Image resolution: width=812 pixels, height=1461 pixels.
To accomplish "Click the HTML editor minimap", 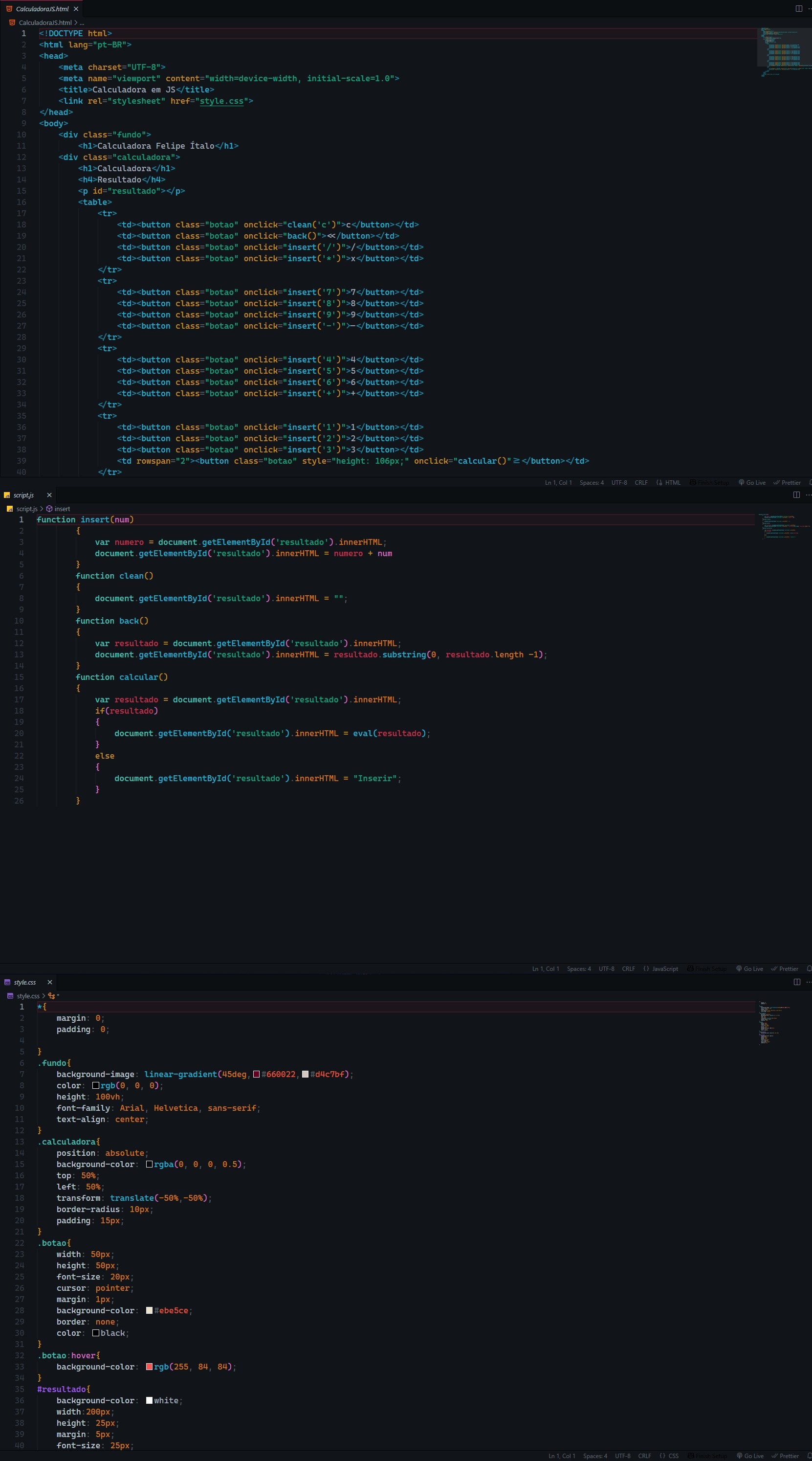I will coord(784,52).
